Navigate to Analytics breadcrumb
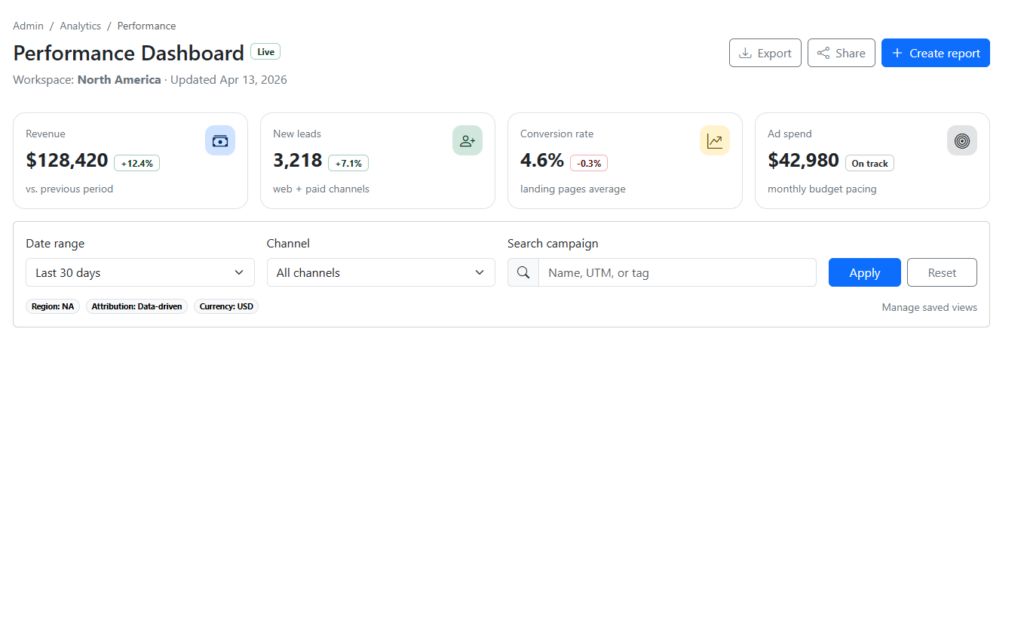1024x630 pixels. [80, 26]
